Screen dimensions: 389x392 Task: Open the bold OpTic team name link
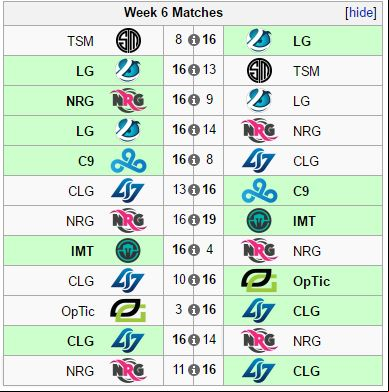point(311,281)
